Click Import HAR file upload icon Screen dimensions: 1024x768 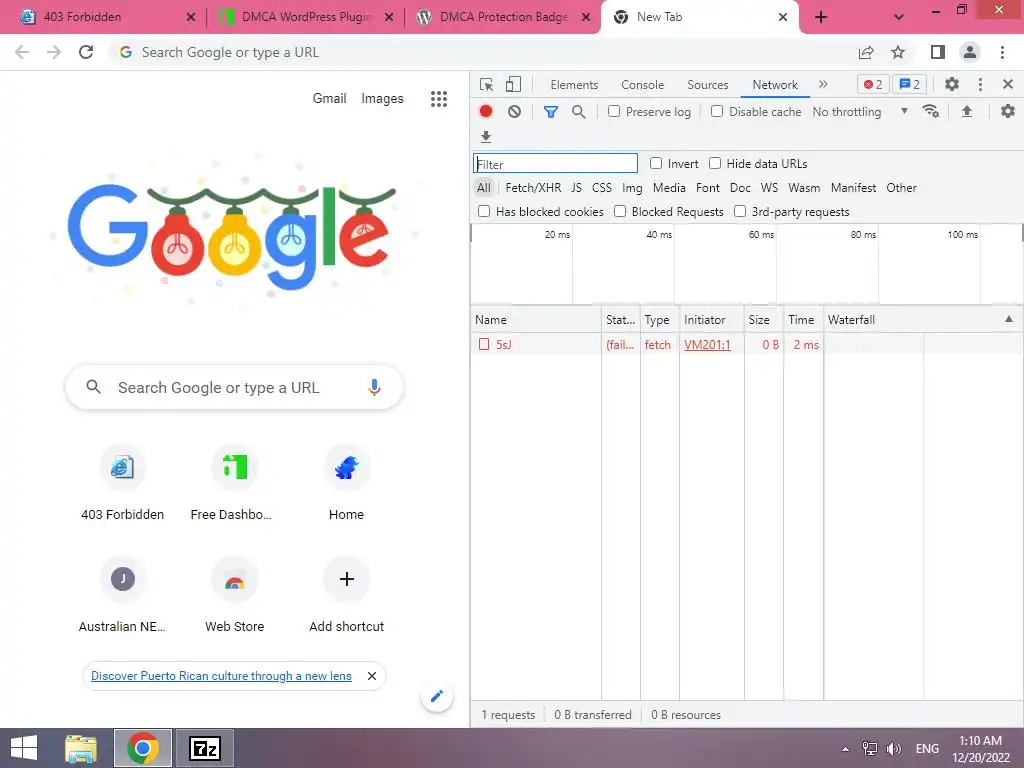pos(967,112)
